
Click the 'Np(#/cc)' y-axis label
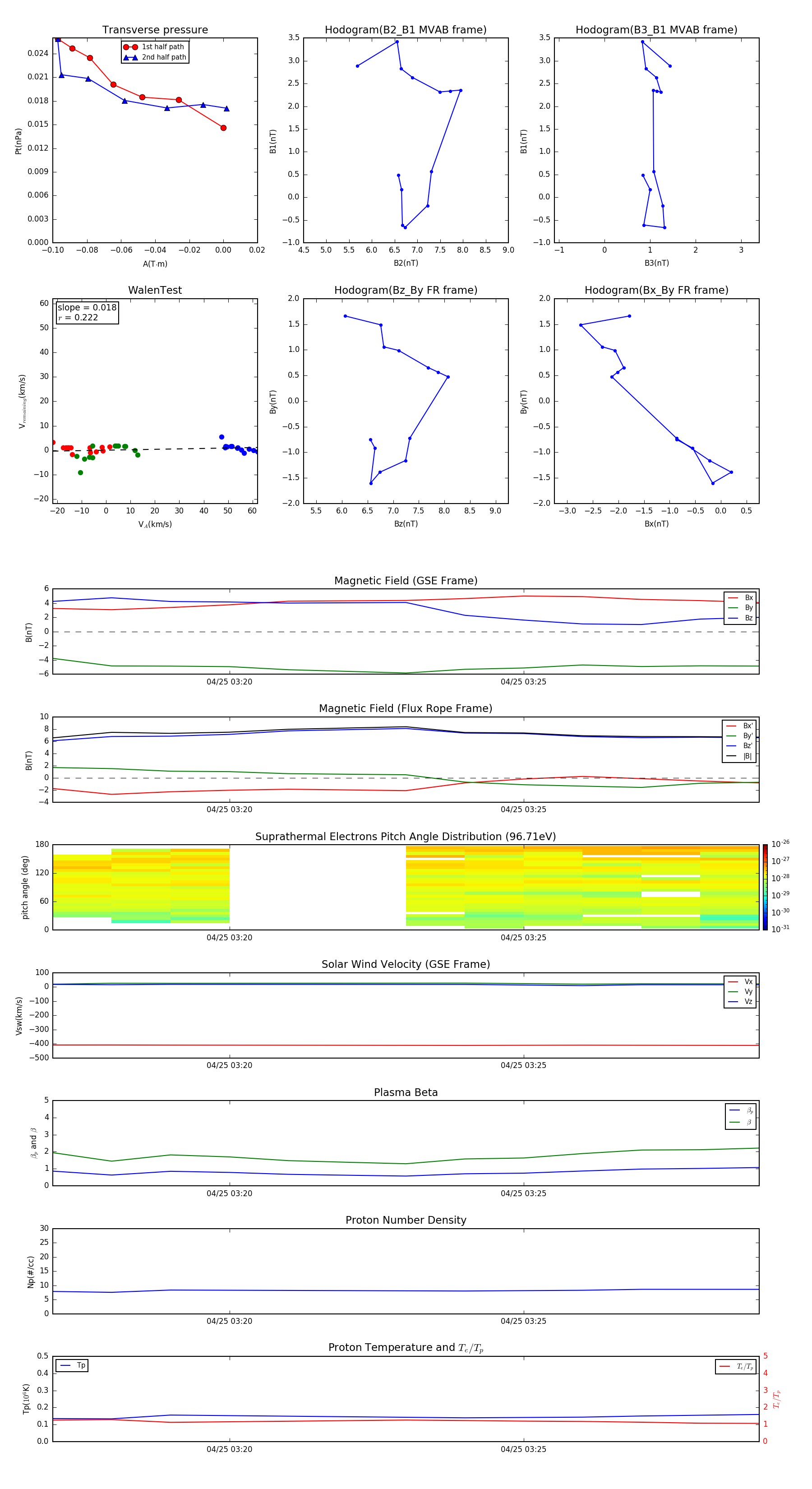[31, 1272]
